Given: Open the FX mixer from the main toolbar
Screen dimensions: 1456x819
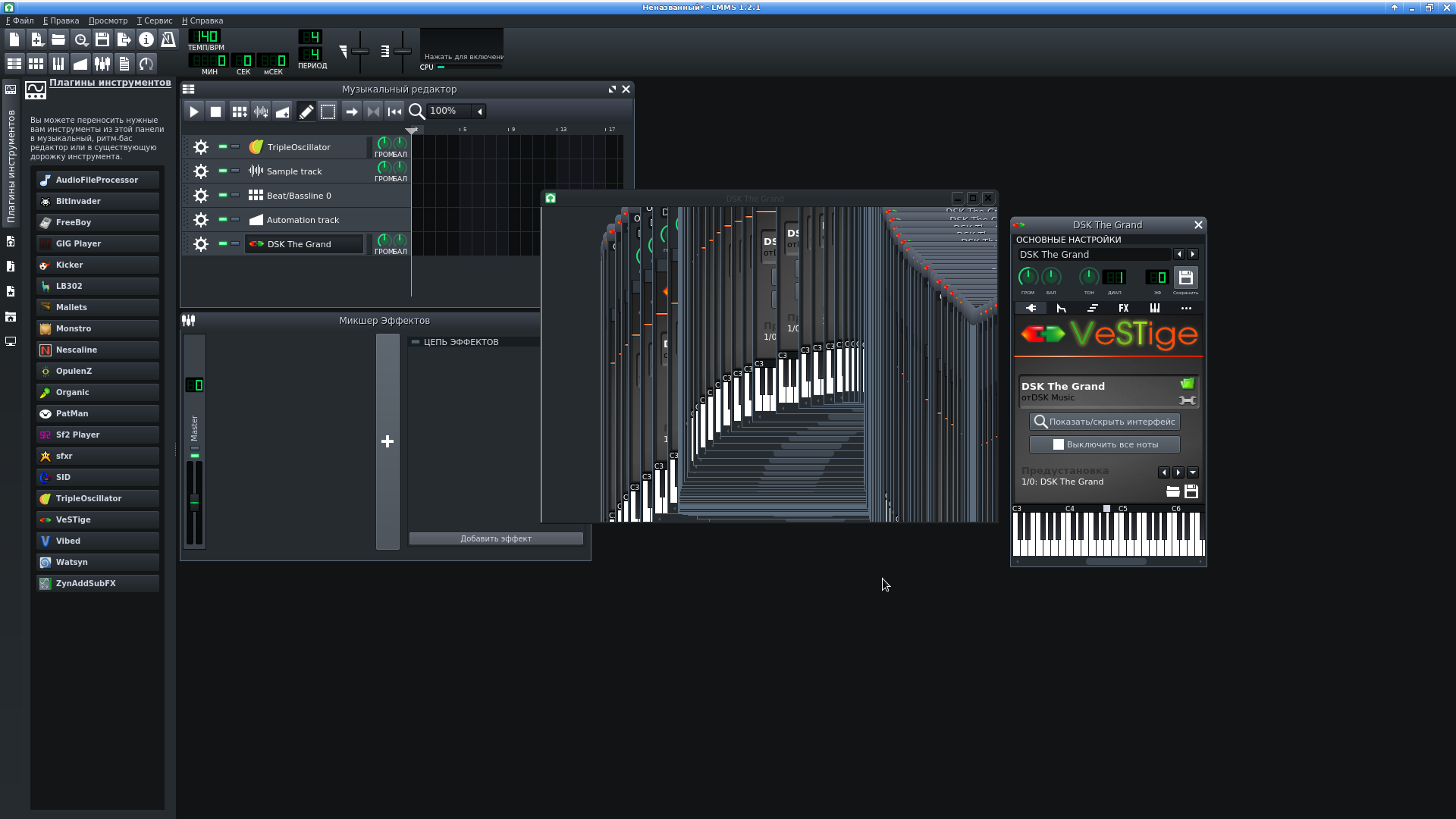Looking at the screenshot, I should tap(102, 64).
